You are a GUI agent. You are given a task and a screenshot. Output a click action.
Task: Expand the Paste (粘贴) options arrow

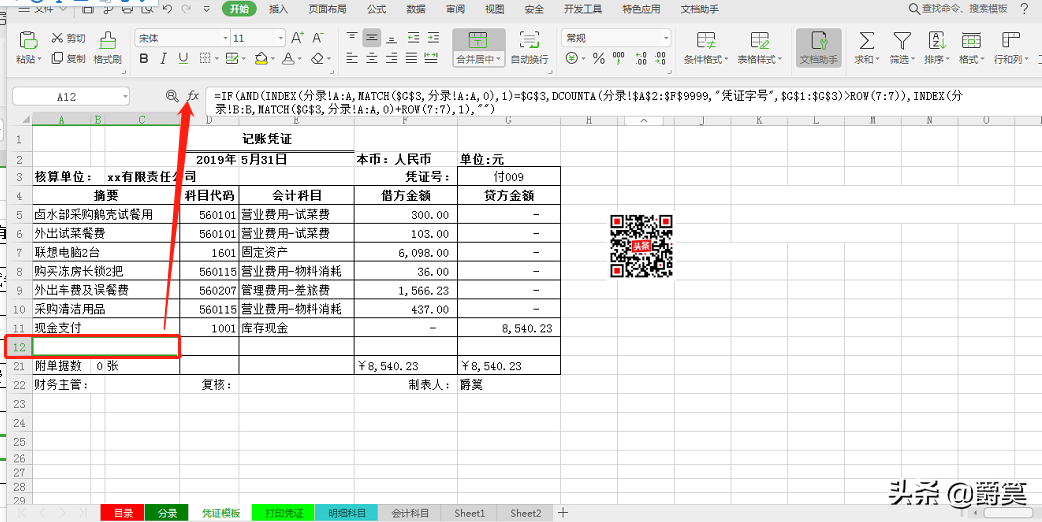coord(40,59)
